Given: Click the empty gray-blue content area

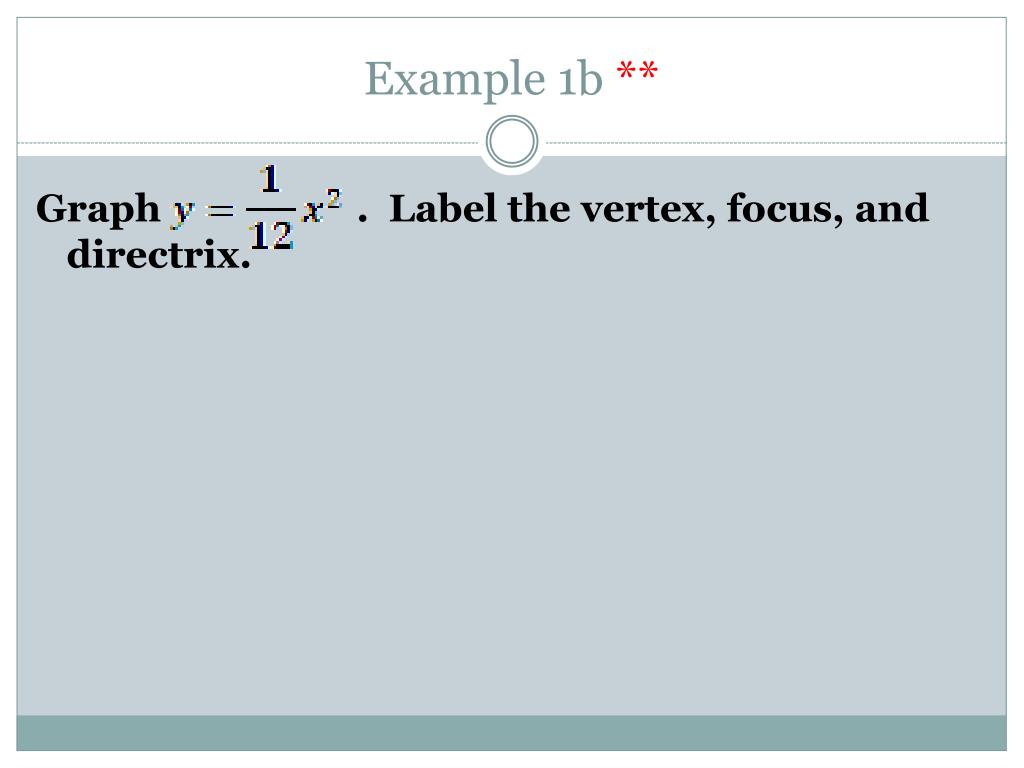Looking at the screenshot, I should coord(511,490).
